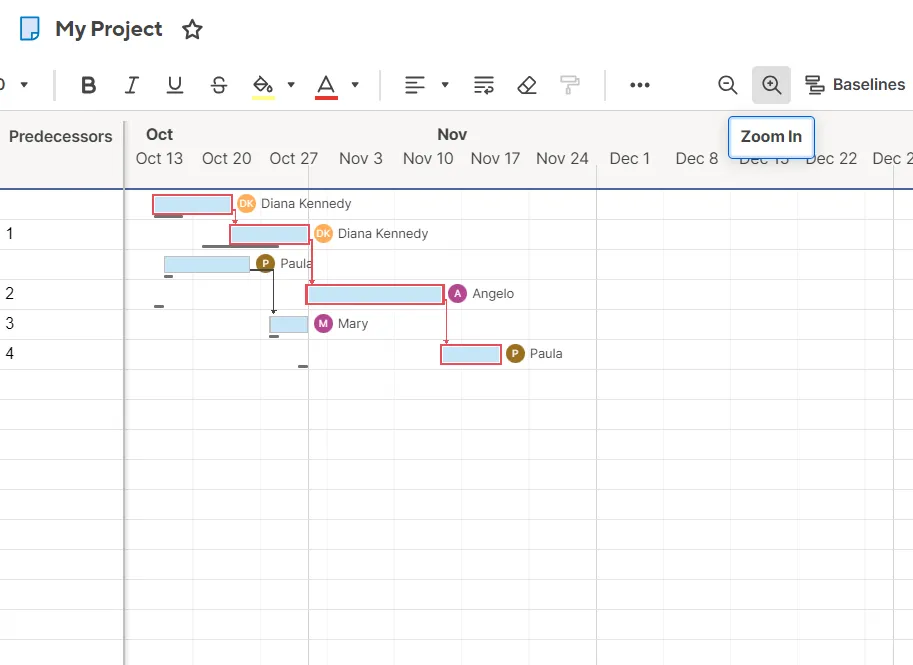Open the background color dropdown arrow

point(291,85)
